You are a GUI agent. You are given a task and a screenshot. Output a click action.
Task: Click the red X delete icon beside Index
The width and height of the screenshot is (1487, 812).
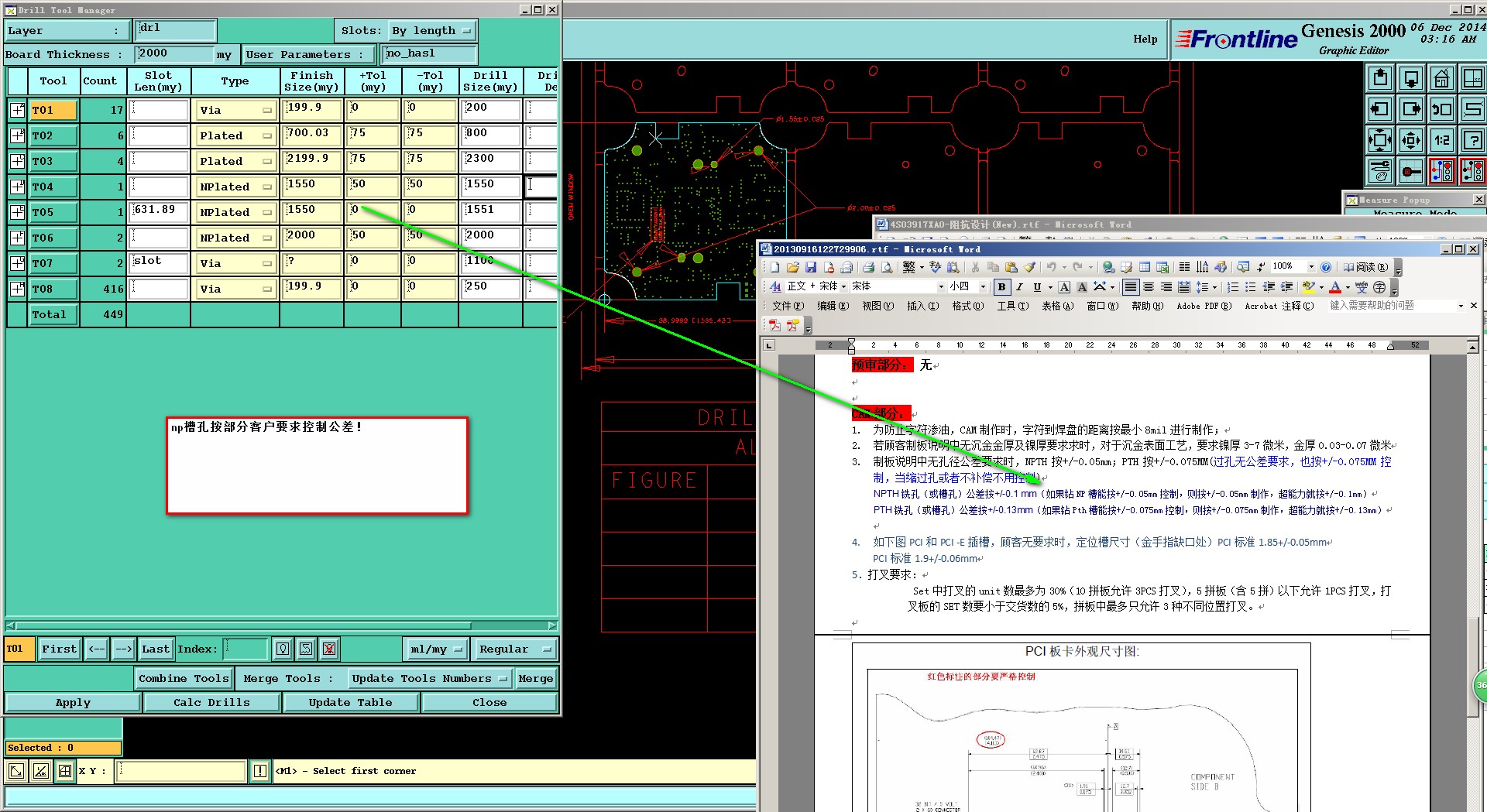(329, 649)
